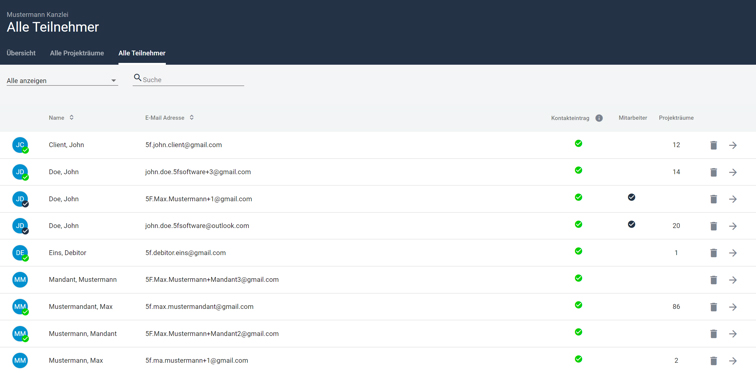This screenshot has width=756, height=373.
Task: Click Kontakteintrag checkmark for Mustermann, Mandant
Action: pyautogui.click(x=578, y=332)
